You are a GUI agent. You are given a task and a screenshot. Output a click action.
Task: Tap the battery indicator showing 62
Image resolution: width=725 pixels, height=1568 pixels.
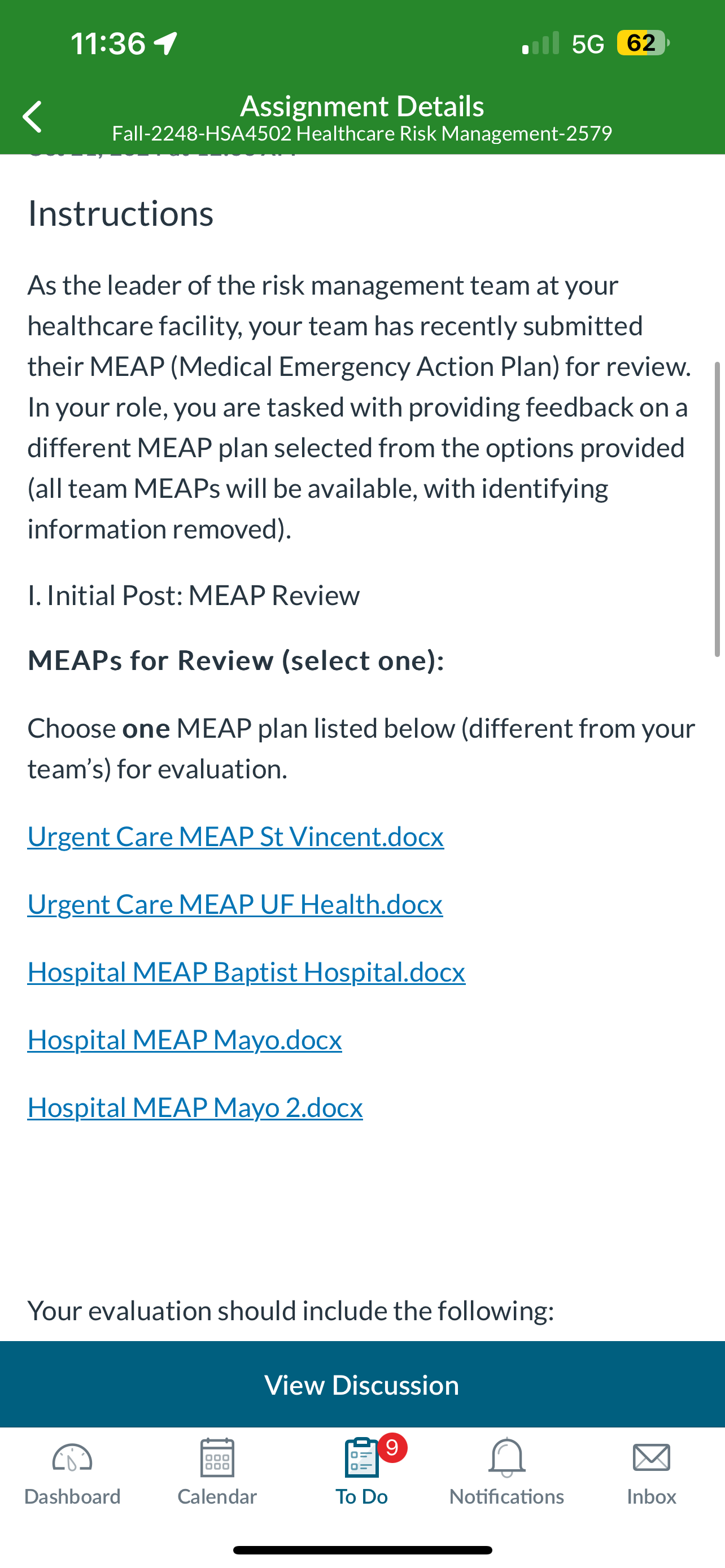(643, 43)
